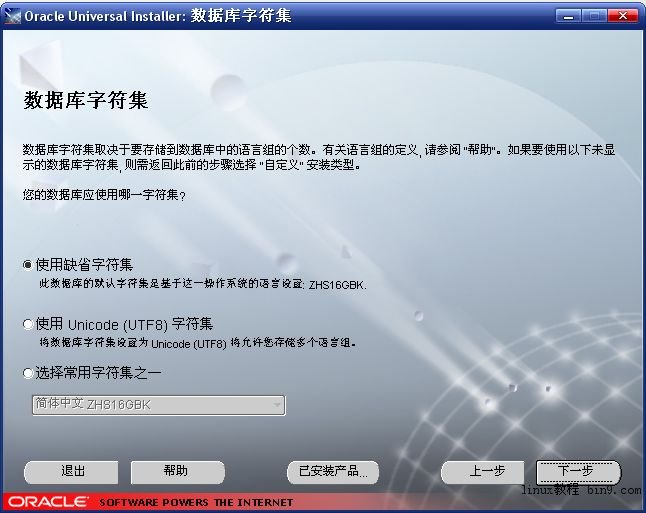Screen dimensions: 646x513
Task: Minimize the installer window
Action: 568,16
